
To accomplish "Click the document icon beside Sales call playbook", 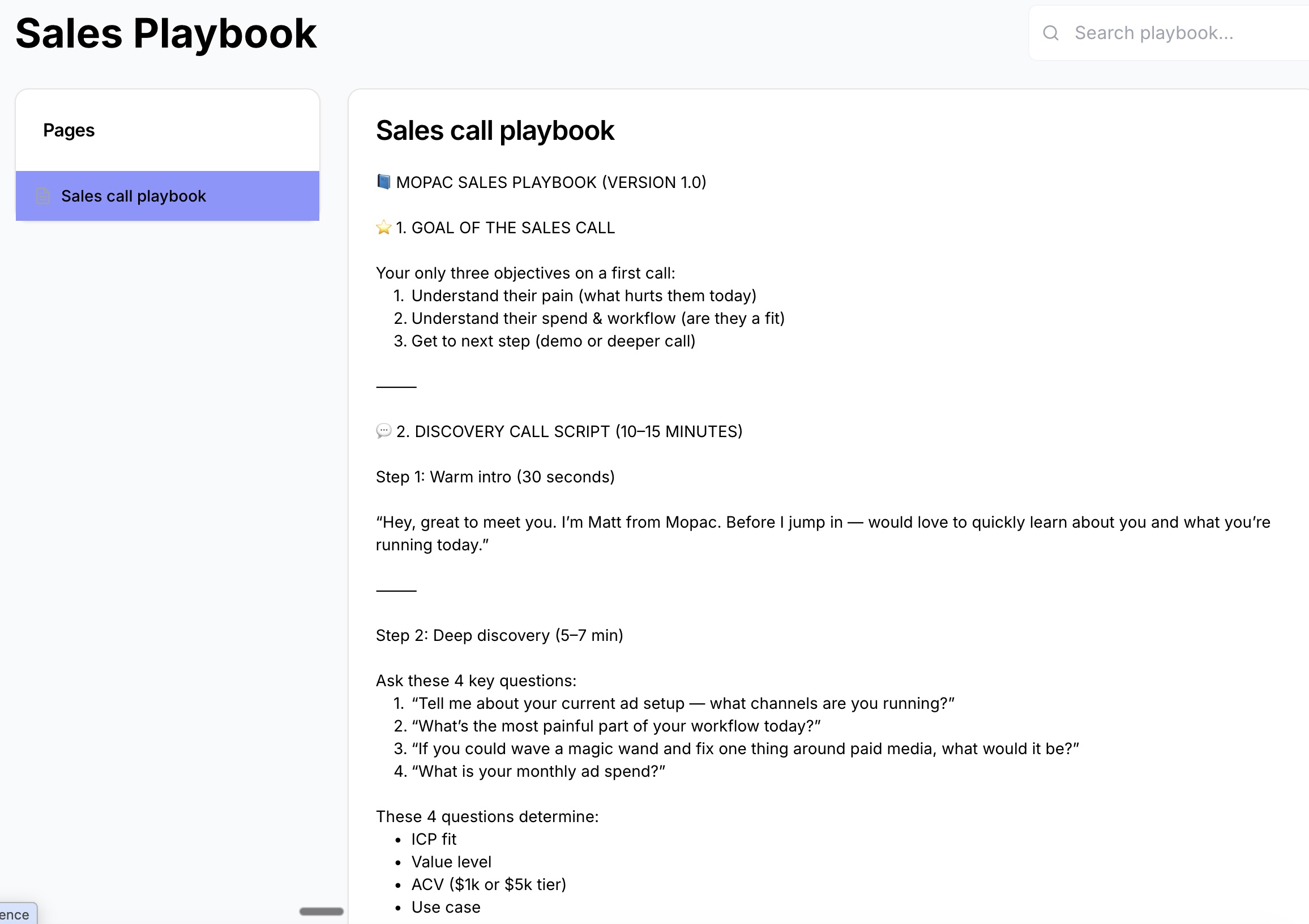I will (x=44, y=196).
